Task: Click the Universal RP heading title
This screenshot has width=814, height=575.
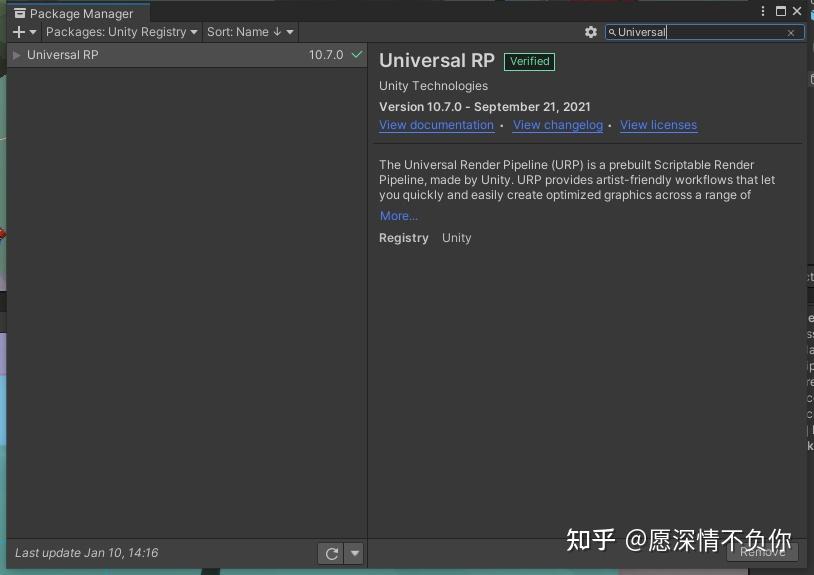Action: pyautogui.click(x=437, y=61)
